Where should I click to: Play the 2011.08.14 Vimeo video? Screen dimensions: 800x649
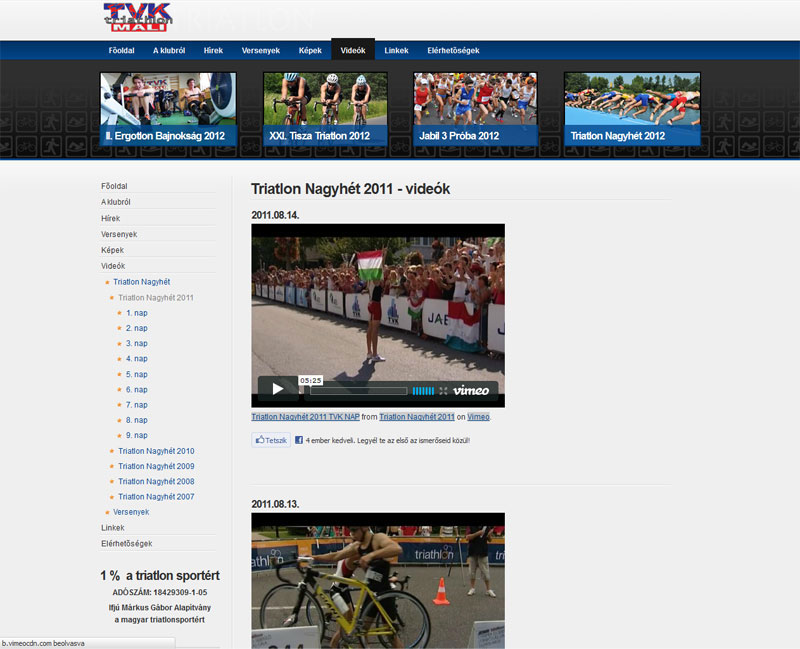click(278, 389)
